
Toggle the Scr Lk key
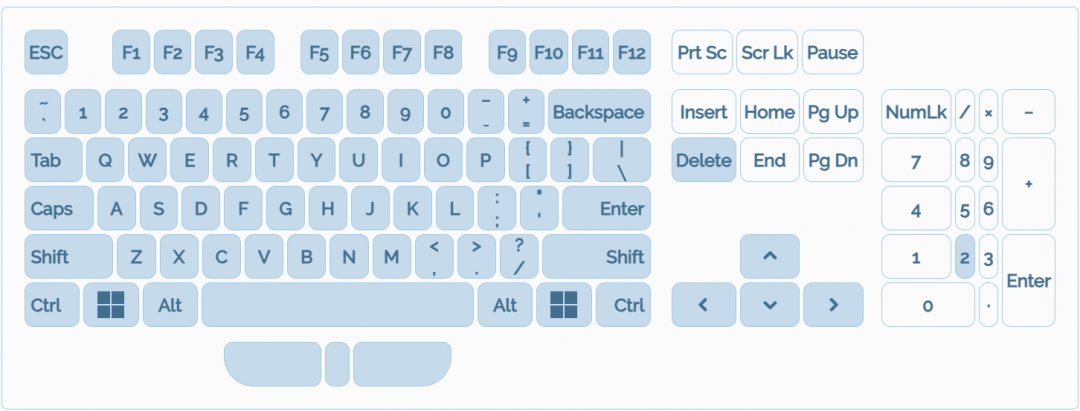click(x=767, y=53)
